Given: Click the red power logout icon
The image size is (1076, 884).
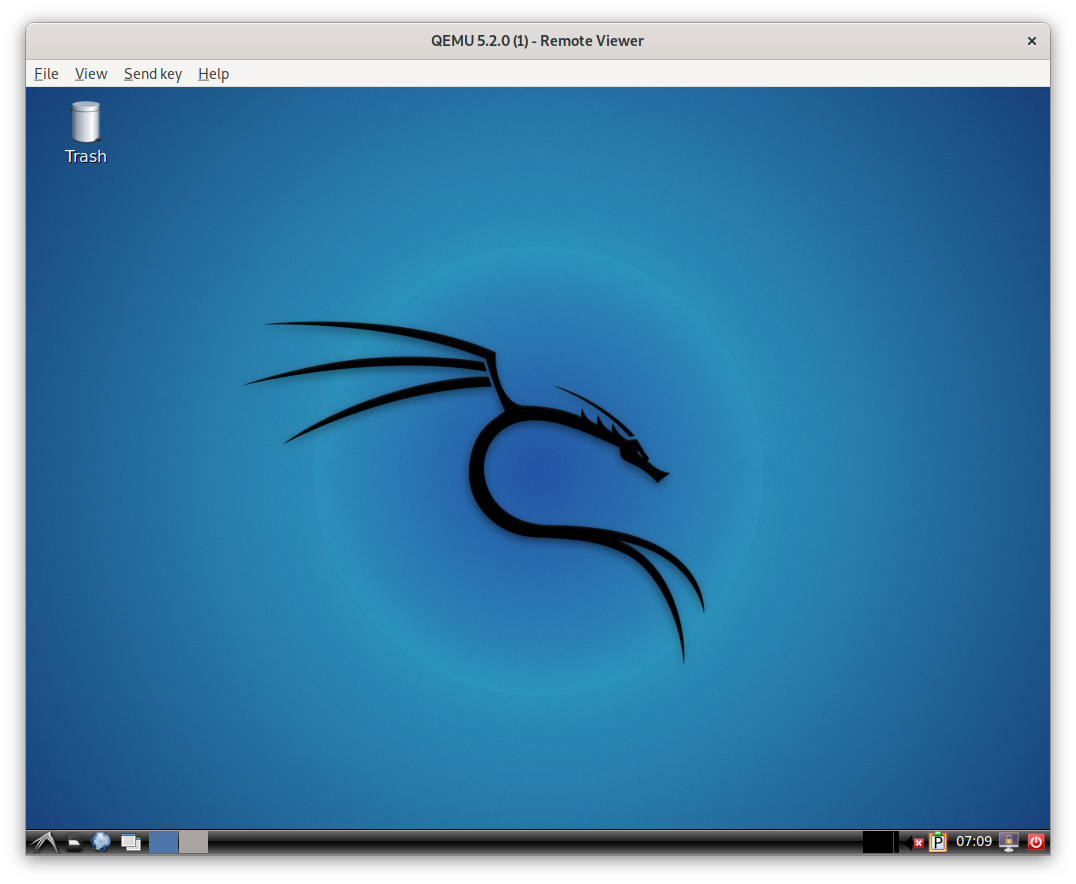Looking at the screenshot, I should (1036, 842).
